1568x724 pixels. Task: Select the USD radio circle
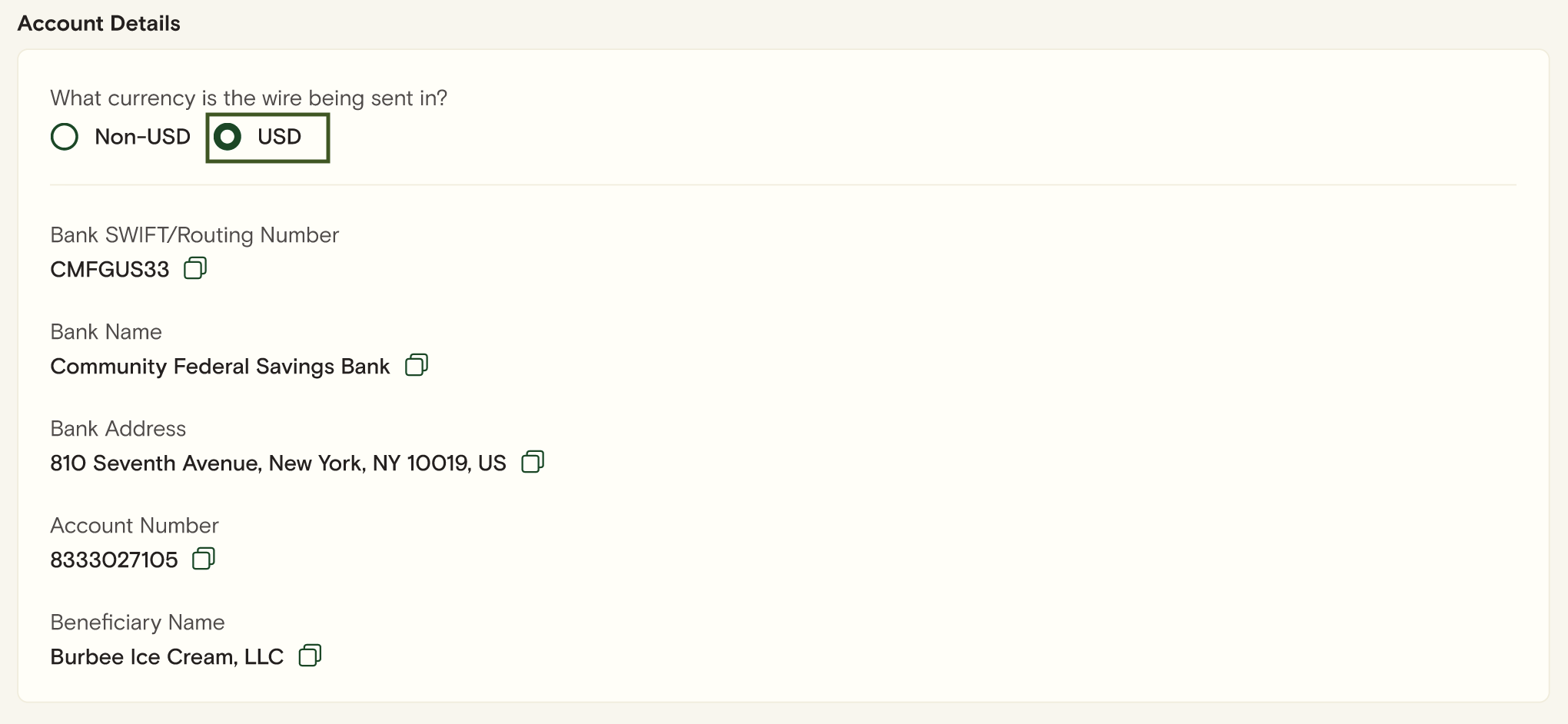228,137
